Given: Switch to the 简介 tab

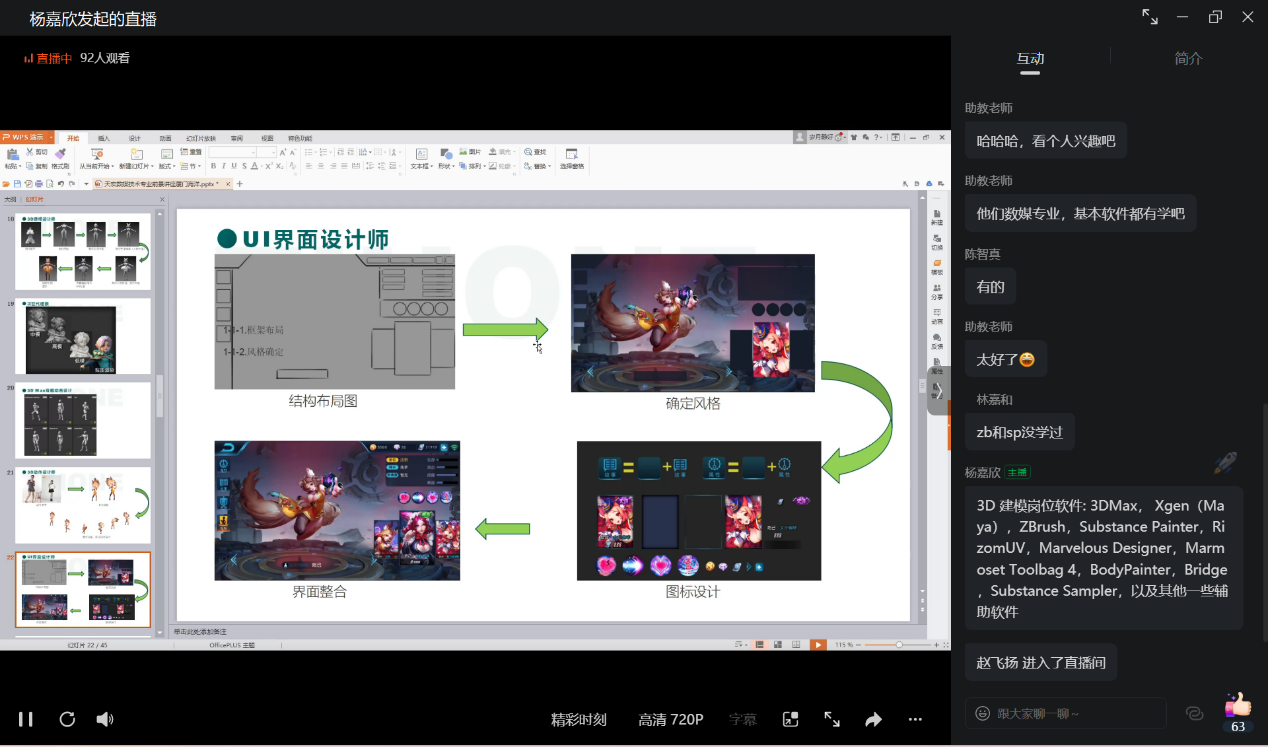Looking at the screenshot, I should 1188,58.
